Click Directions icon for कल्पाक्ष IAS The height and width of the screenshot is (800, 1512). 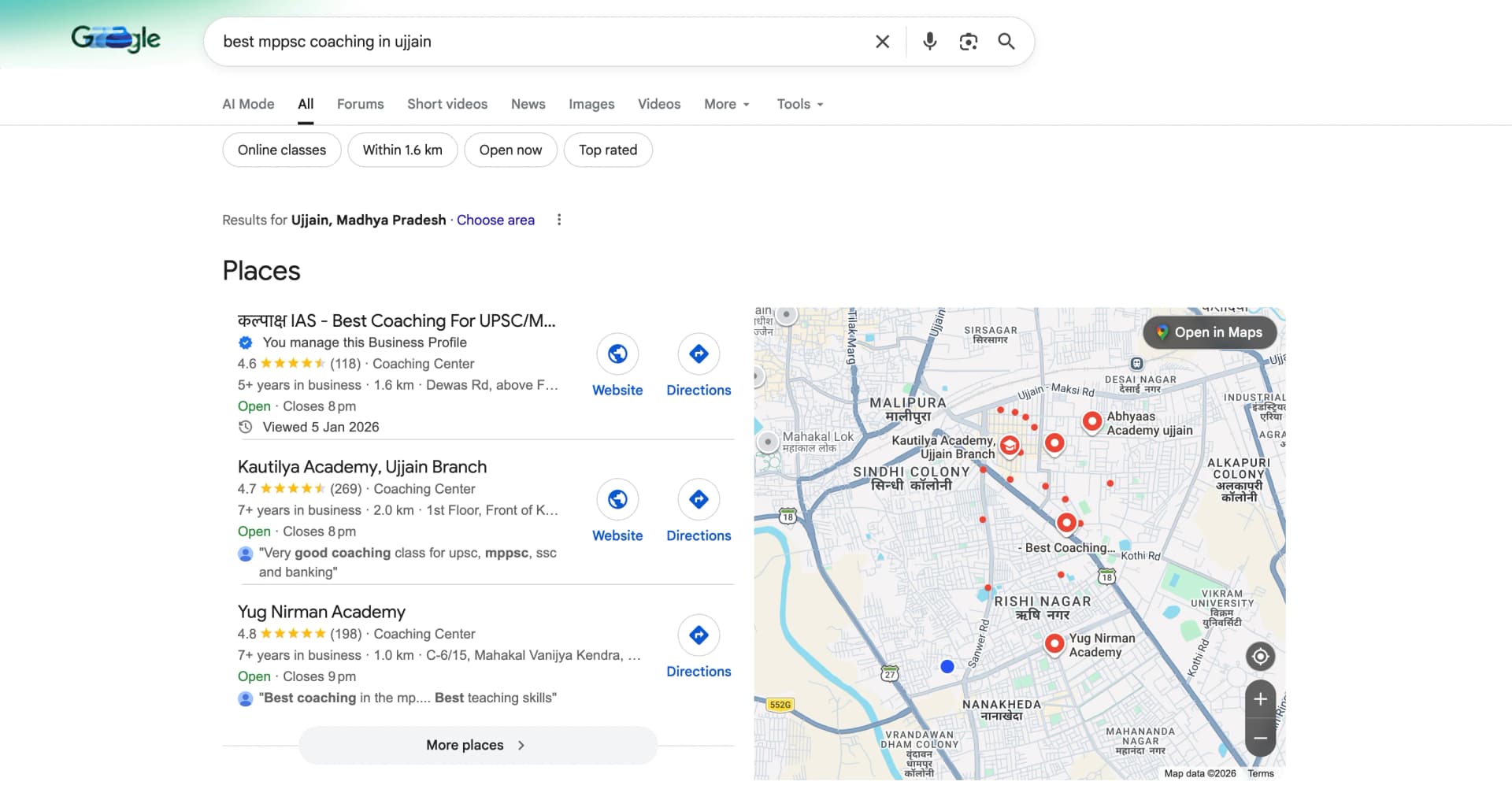[699, 354]
